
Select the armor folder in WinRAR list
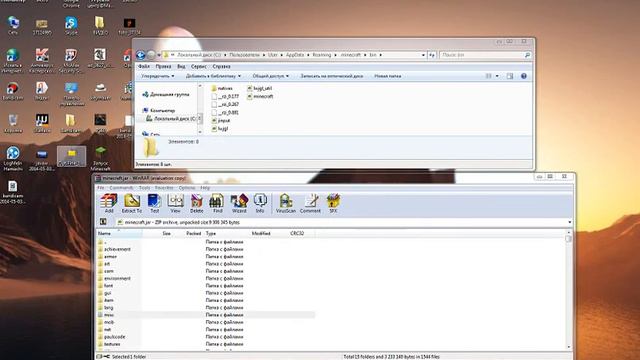click(x=110, y=256)
